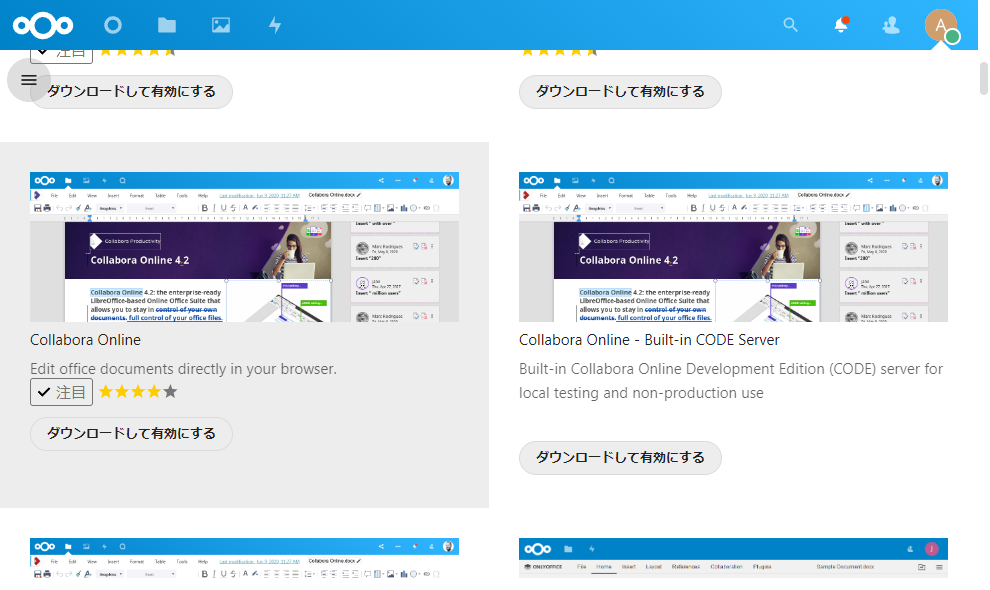The height and width of the screenshot is (590, 990).
Task: Click the Collabora Online featured badge
Action: (61, 392)
